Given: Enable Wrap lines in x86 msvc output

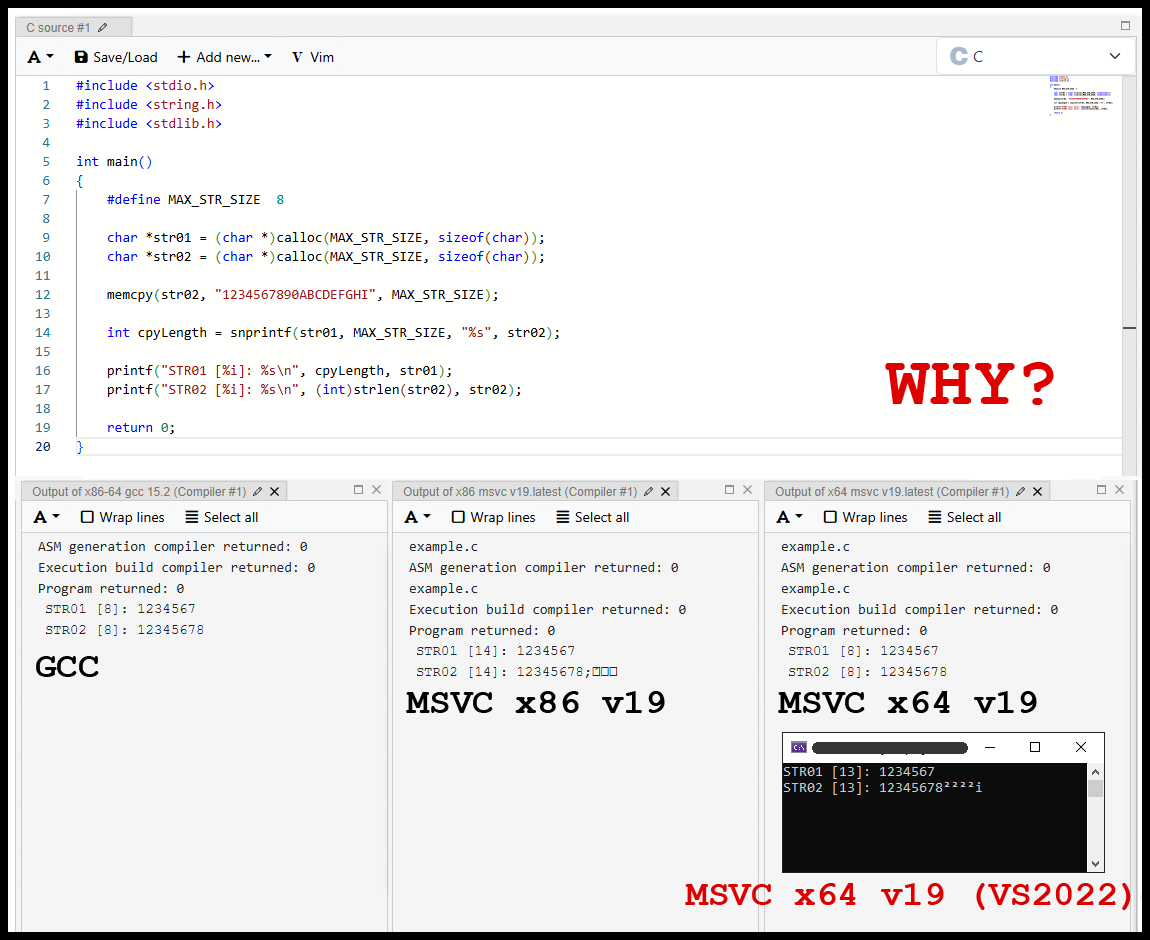Looking at the screenshot, I should click(x=494, y=517).
